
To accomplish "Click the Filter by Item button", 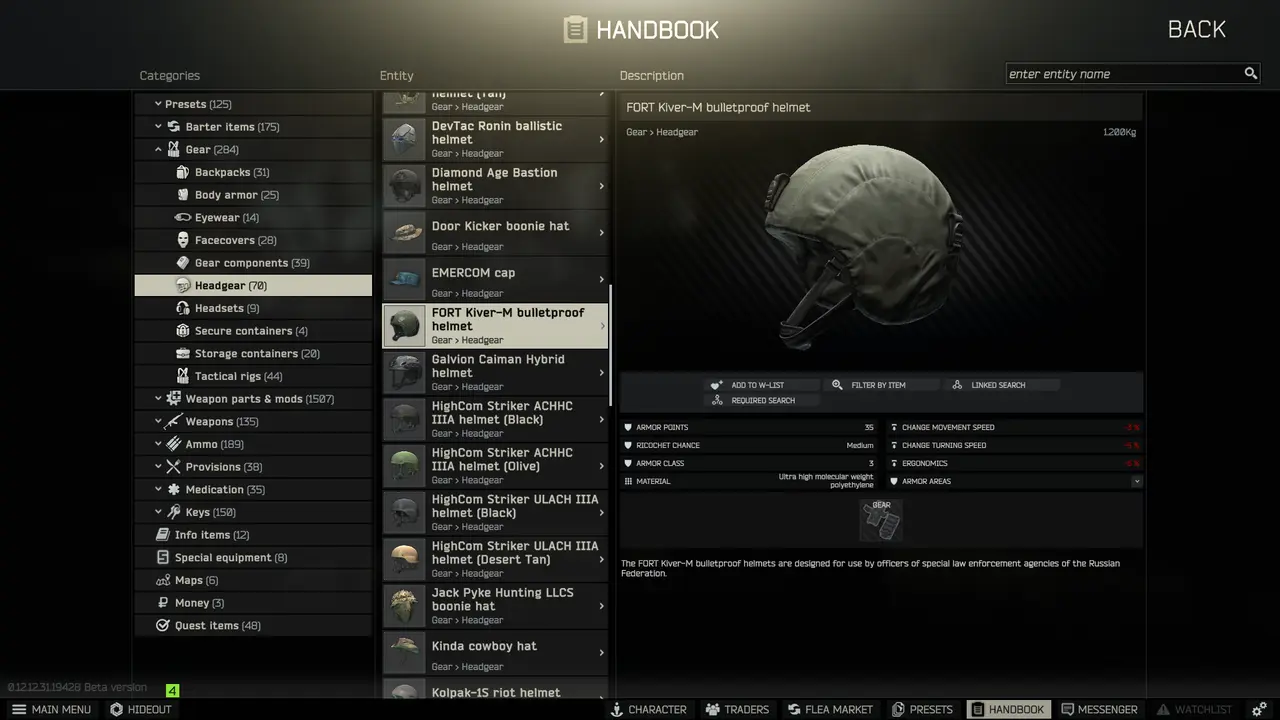I will [x=882, y=385].
